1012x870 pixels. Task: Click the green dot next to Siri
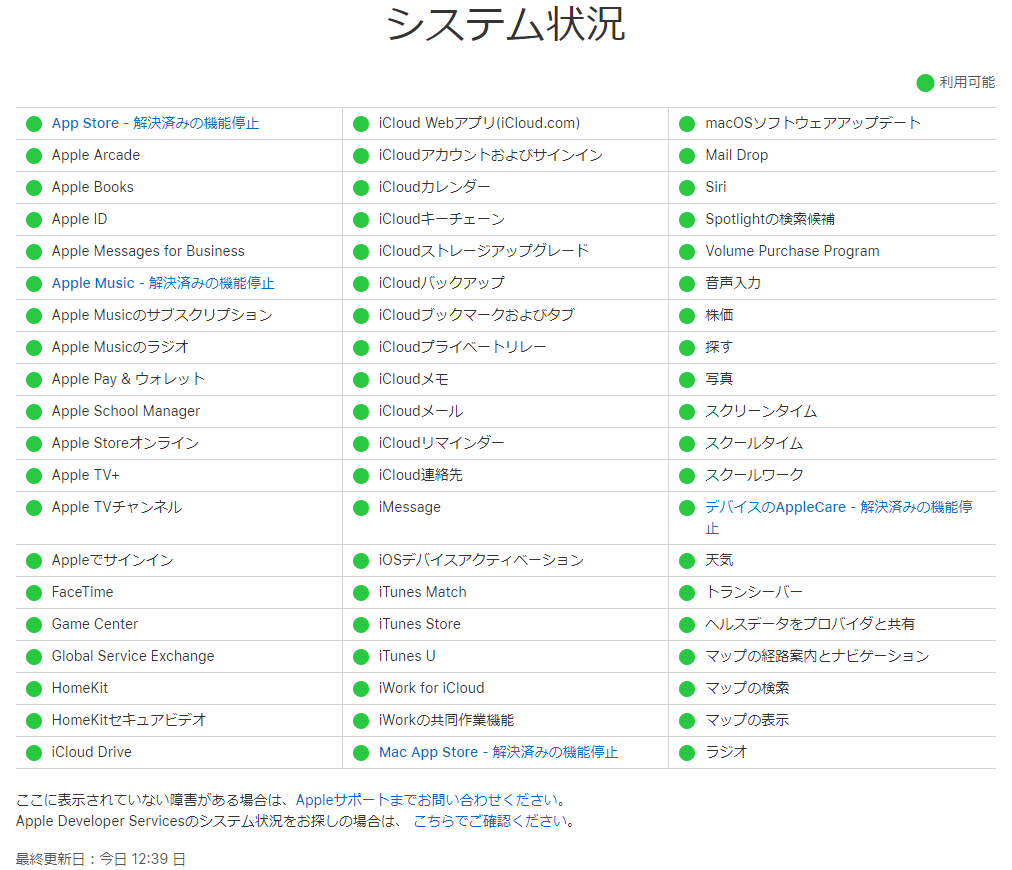point(687,187)
